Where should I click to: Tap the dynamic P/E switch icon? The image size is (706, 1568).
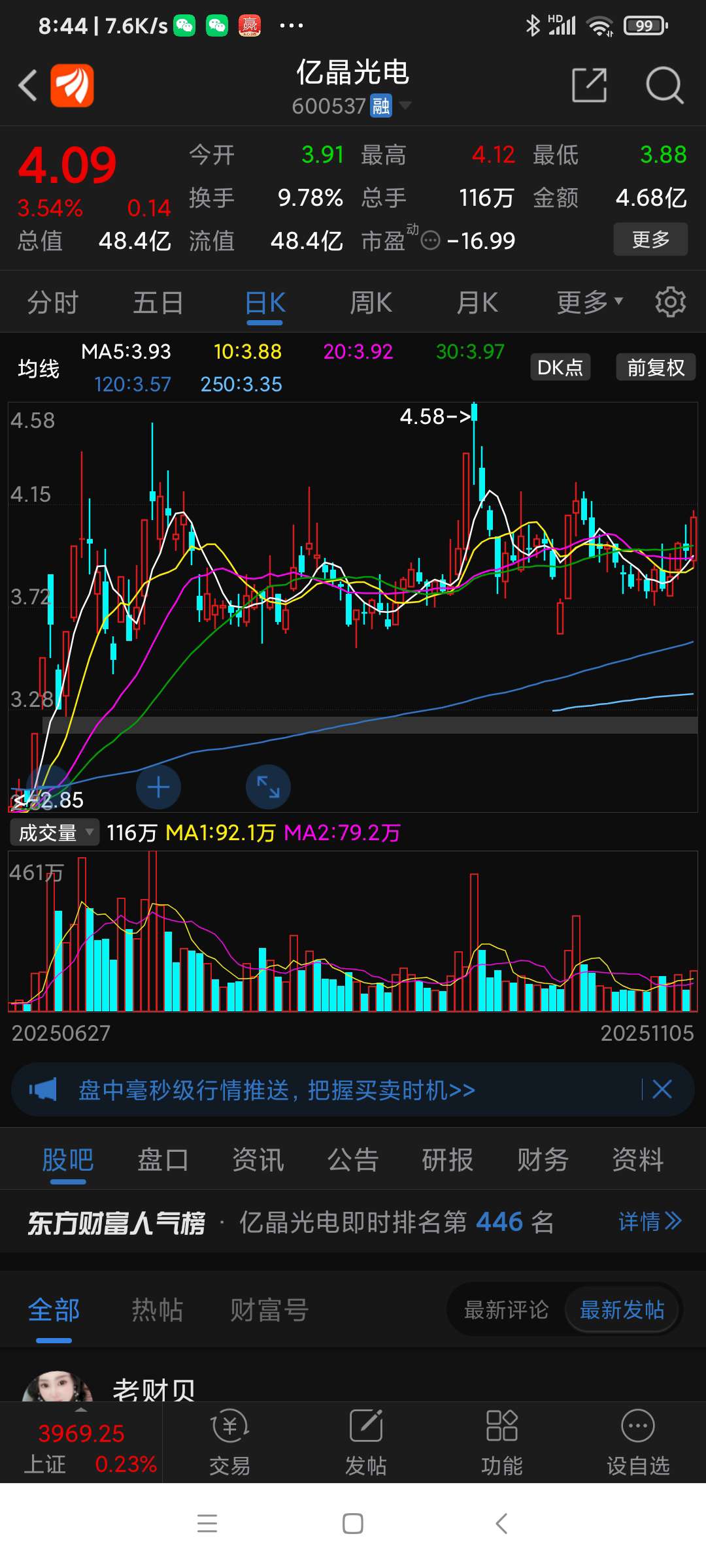[430, 241]
